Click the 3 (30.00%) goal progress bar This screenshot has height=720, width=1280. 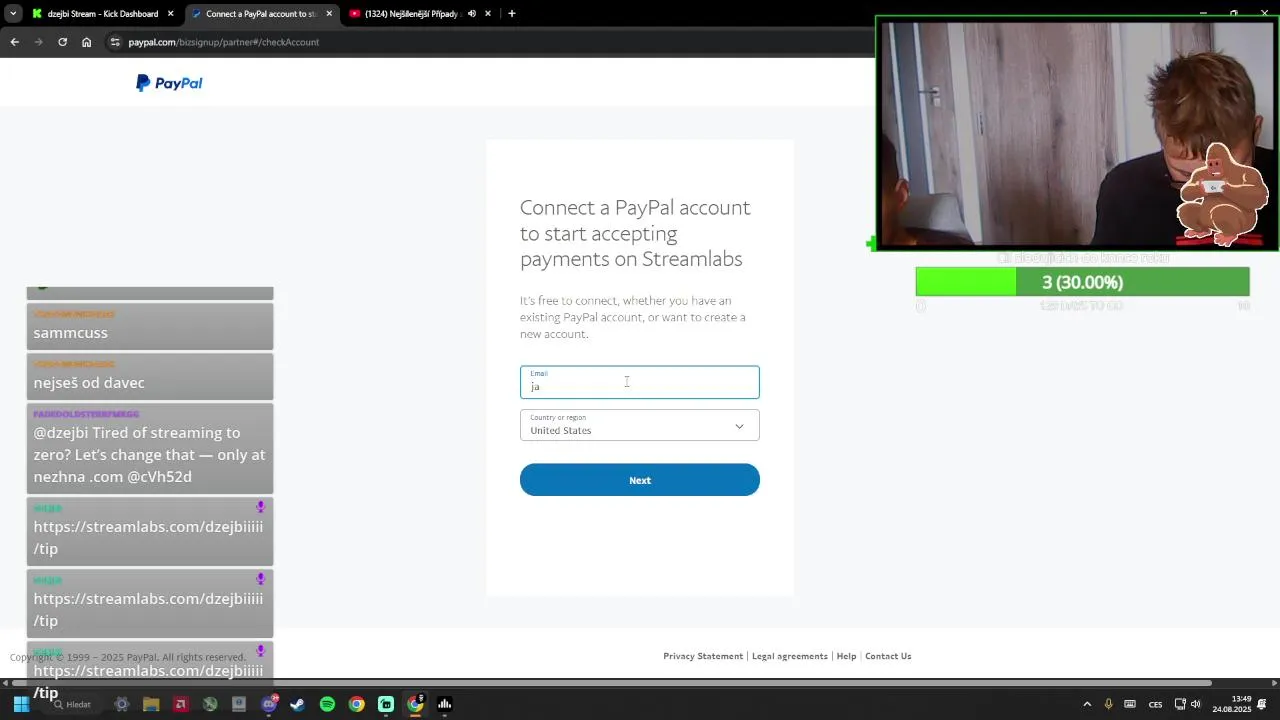[1082, 282]
